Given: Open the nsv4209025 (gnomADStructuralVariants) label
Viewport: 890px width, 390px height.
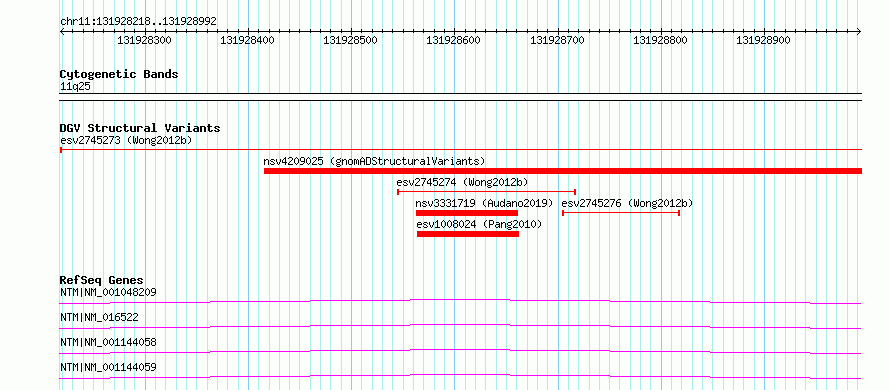Looking at the screenshot, I should [x=375, y=161].
